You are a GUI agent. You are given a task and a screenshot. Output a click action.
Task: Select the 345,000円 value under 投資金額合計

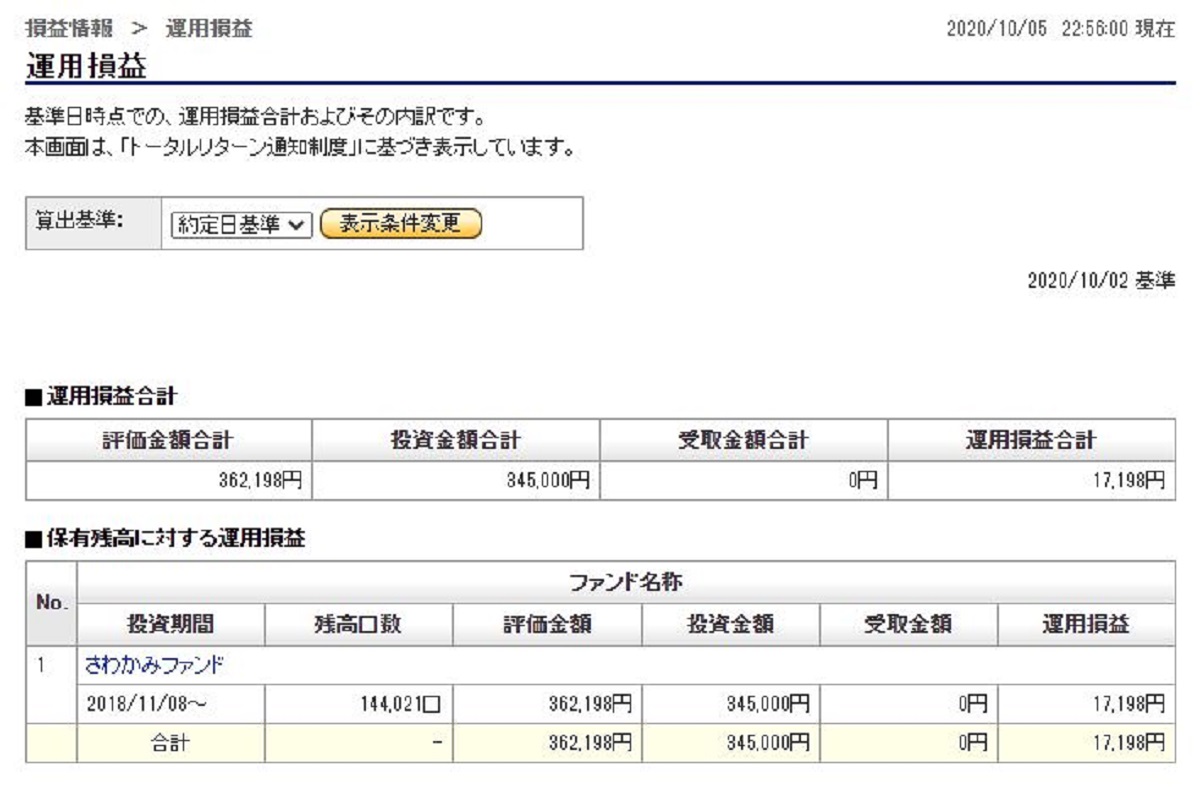click(x=548, y=481)
